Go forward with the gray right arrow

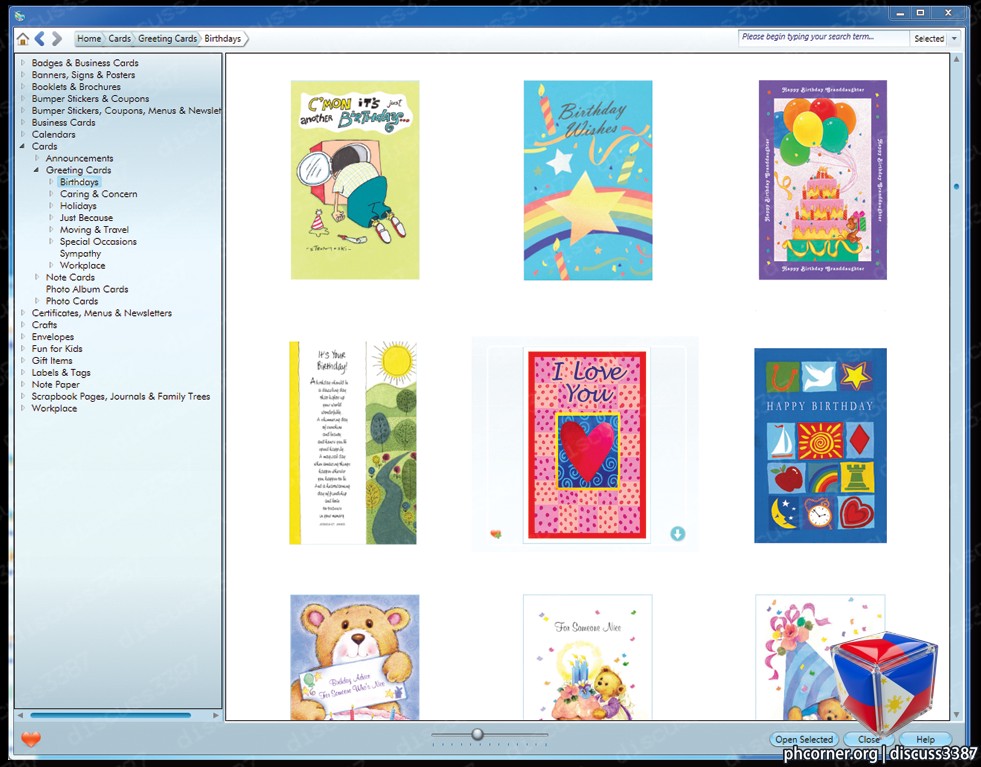tap(57, 39)
